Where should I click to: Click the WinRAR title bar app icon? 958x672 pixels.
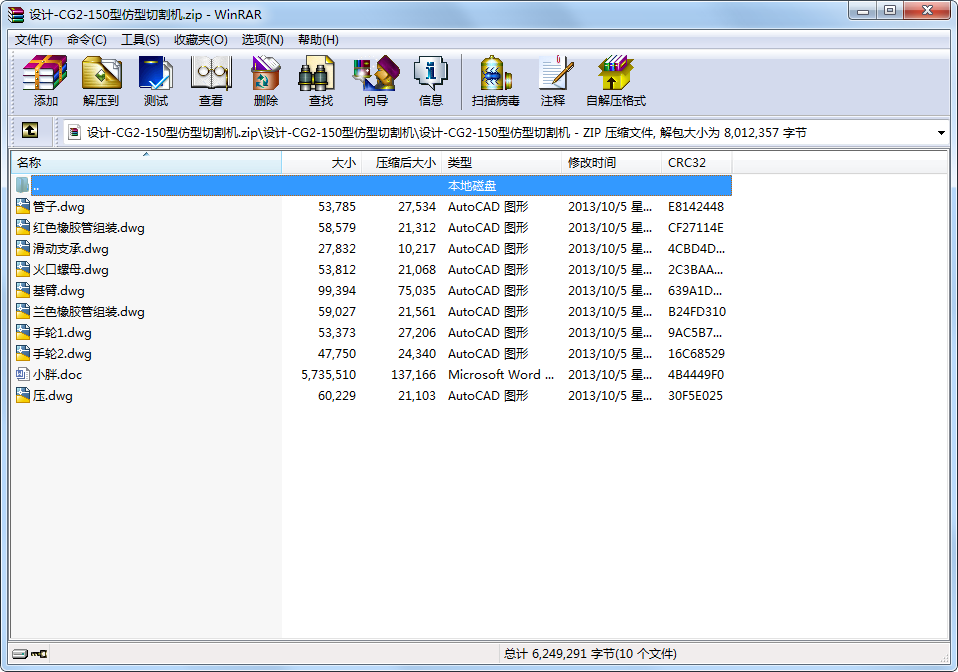pyautogui.click(x=16, y=14)
